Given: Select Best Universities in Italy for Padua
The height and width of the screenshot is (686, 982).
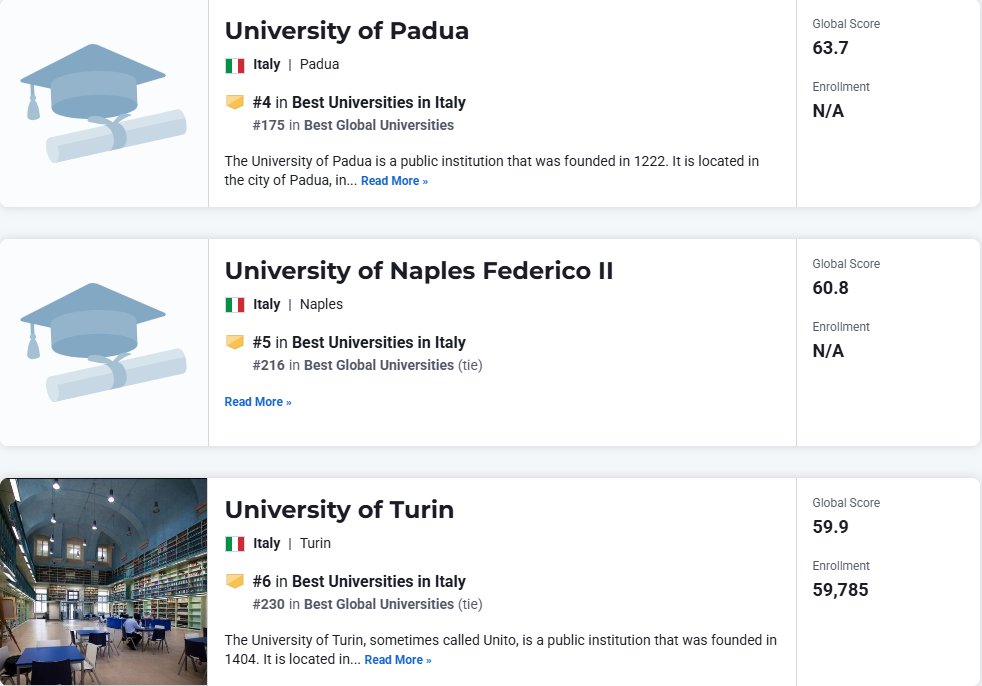Looking at the screenshot, I should coord(379,102).
